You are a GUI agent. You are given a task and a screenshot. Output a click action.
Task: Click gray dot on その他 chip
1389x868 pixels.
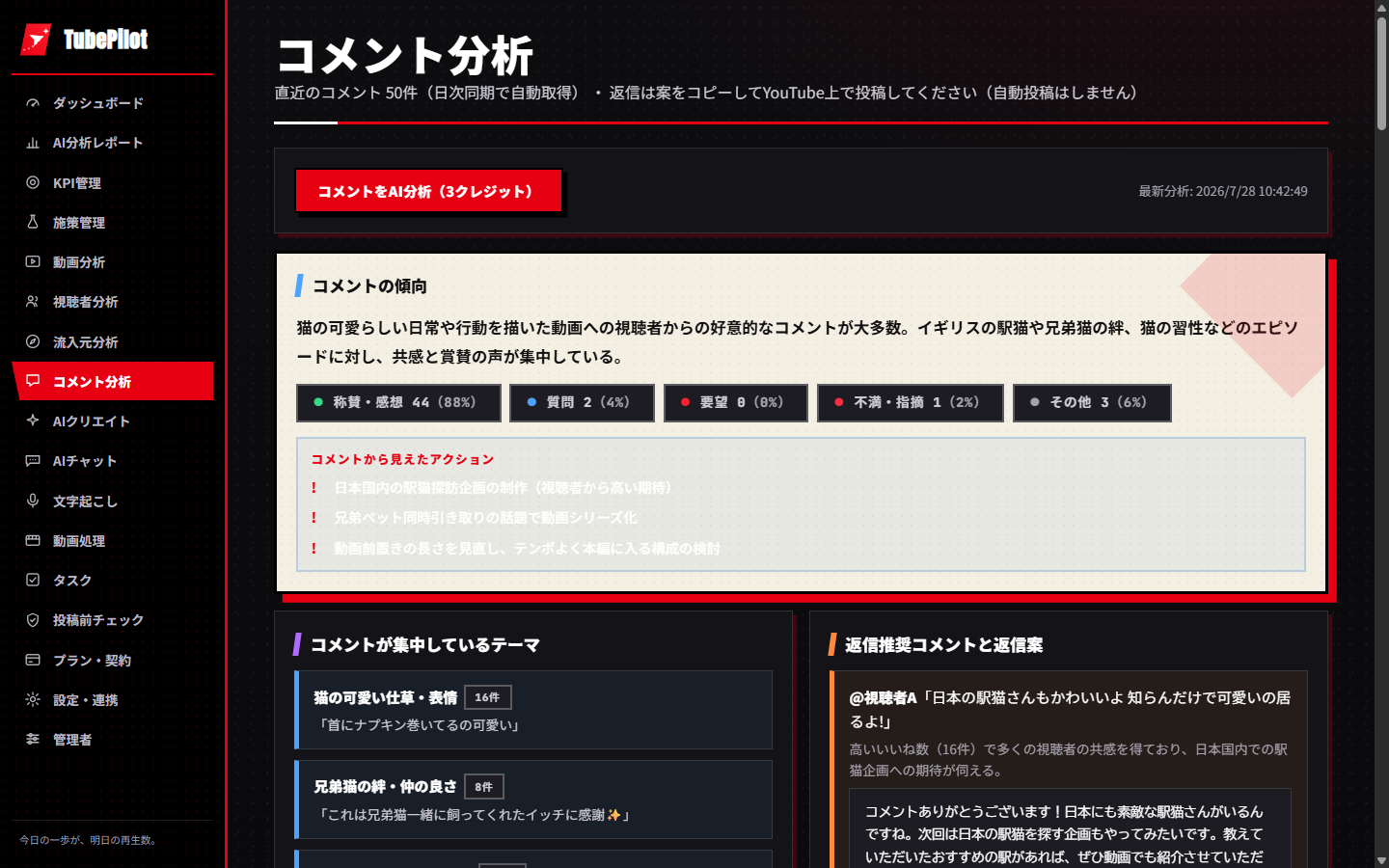(x=1035, y=402)
